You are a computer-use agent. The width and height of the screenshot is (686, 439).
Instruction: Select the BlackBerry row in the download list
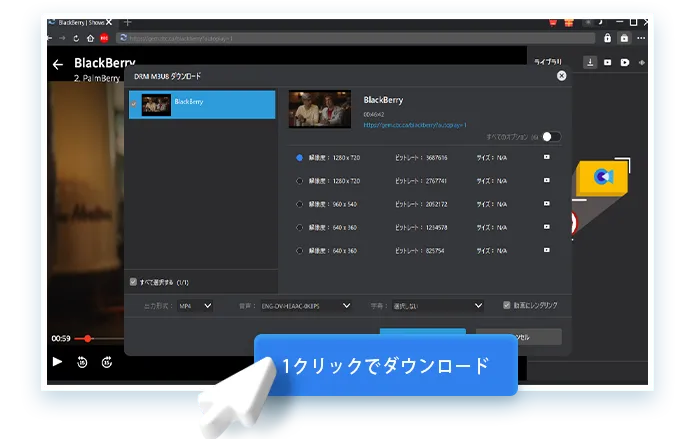coord(202,105)
